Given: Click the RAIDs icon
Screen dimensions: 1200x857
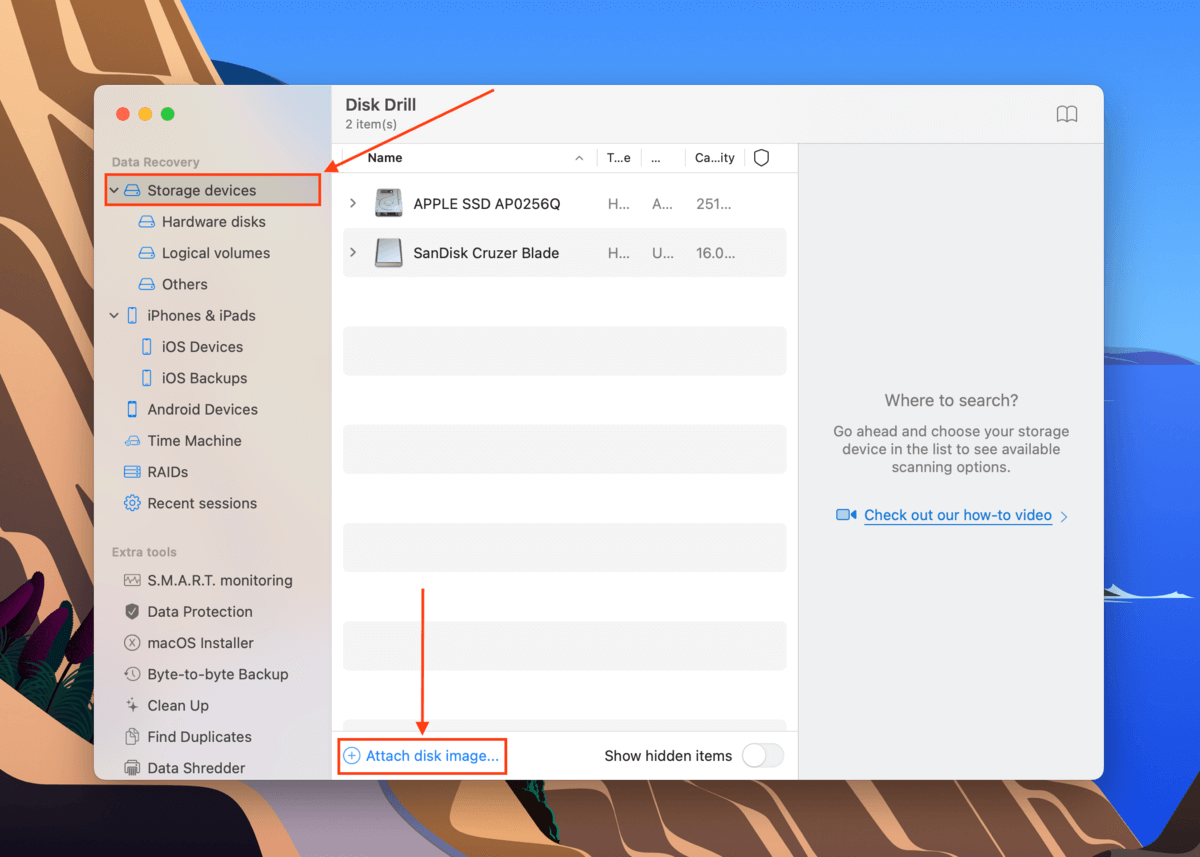Looking at the screenshot, I should 132,472.
